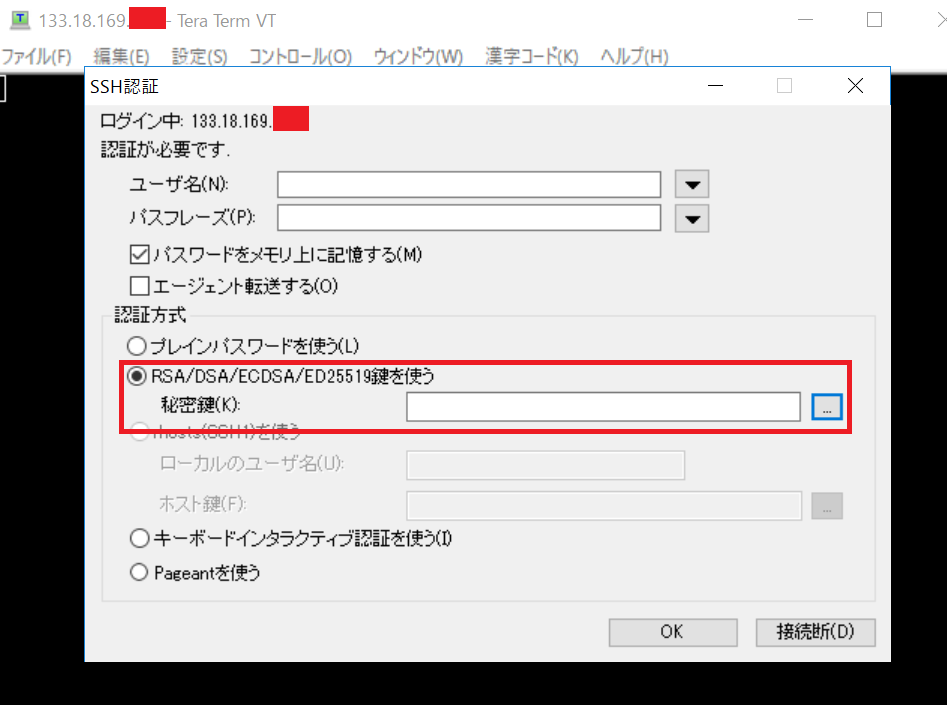Expand the パスフレーズ dropdown arrow
Image resolution: width=947 pixels, height=705 pixels.
coord(692,218)
